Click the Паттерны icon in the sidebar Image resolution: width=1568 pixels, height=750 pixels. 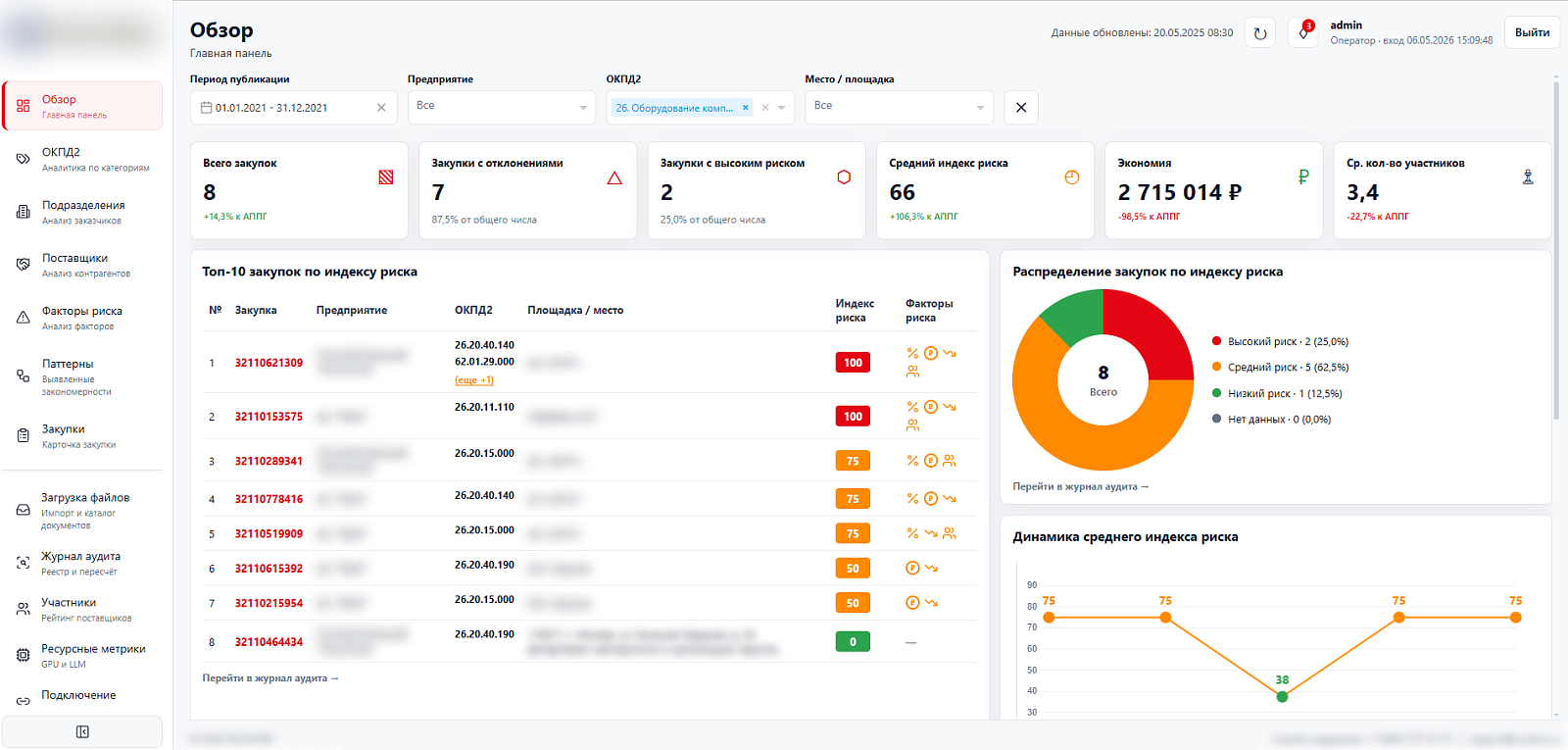point(23,375)
